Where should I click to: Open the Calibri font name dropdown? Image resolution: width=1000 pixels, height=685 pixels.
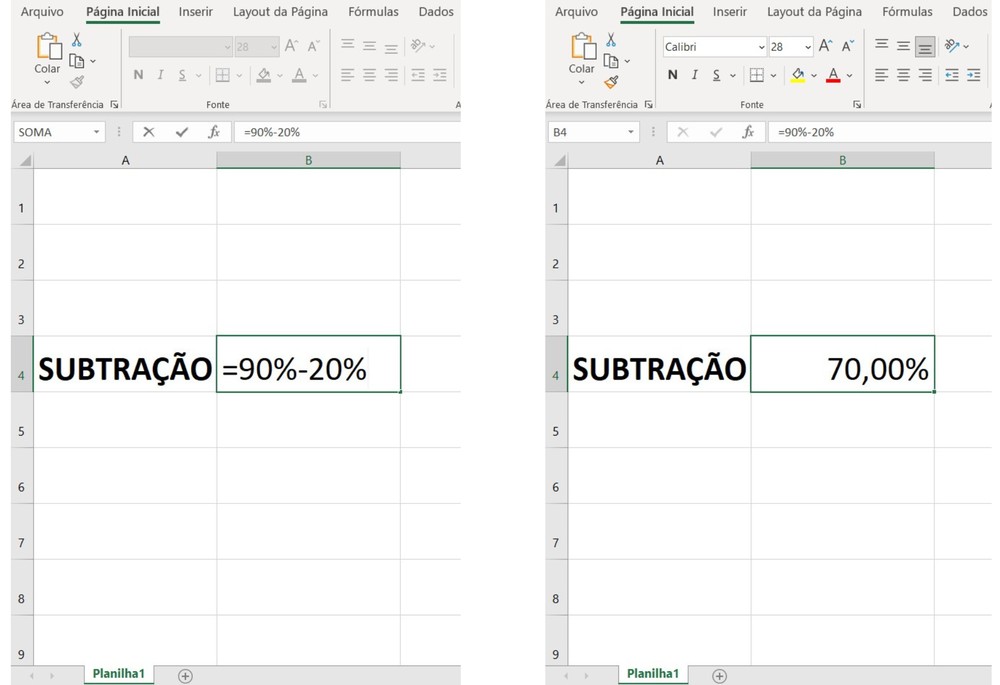(x=761, y=46)
